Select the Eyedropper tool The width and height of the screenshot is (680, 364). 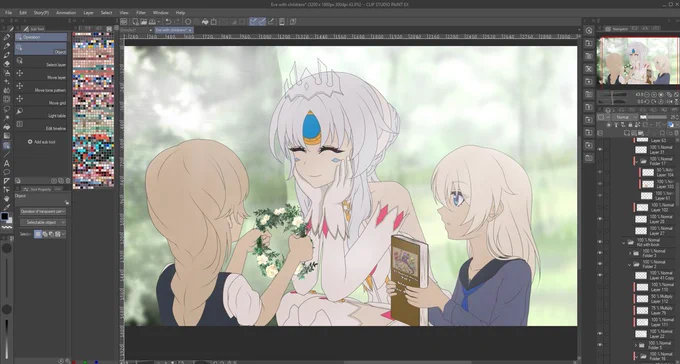(7, 207)
